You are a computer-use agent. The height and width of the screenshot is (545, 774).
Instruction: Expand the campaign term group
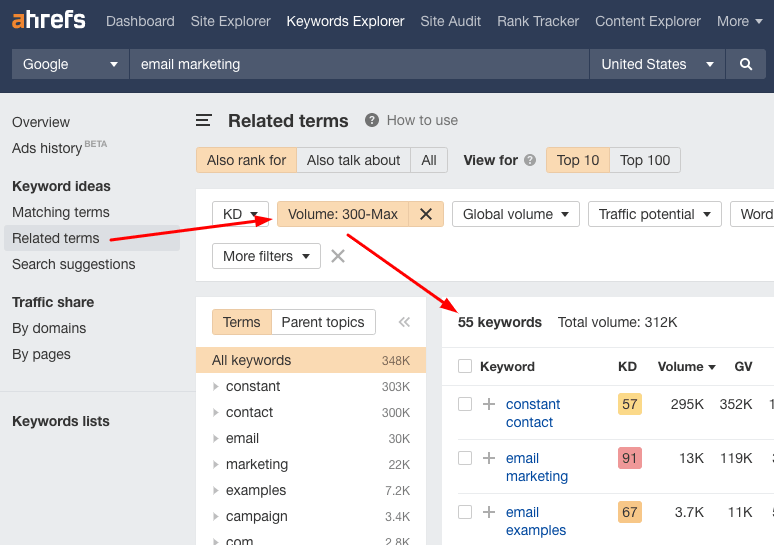coord(216,516)
